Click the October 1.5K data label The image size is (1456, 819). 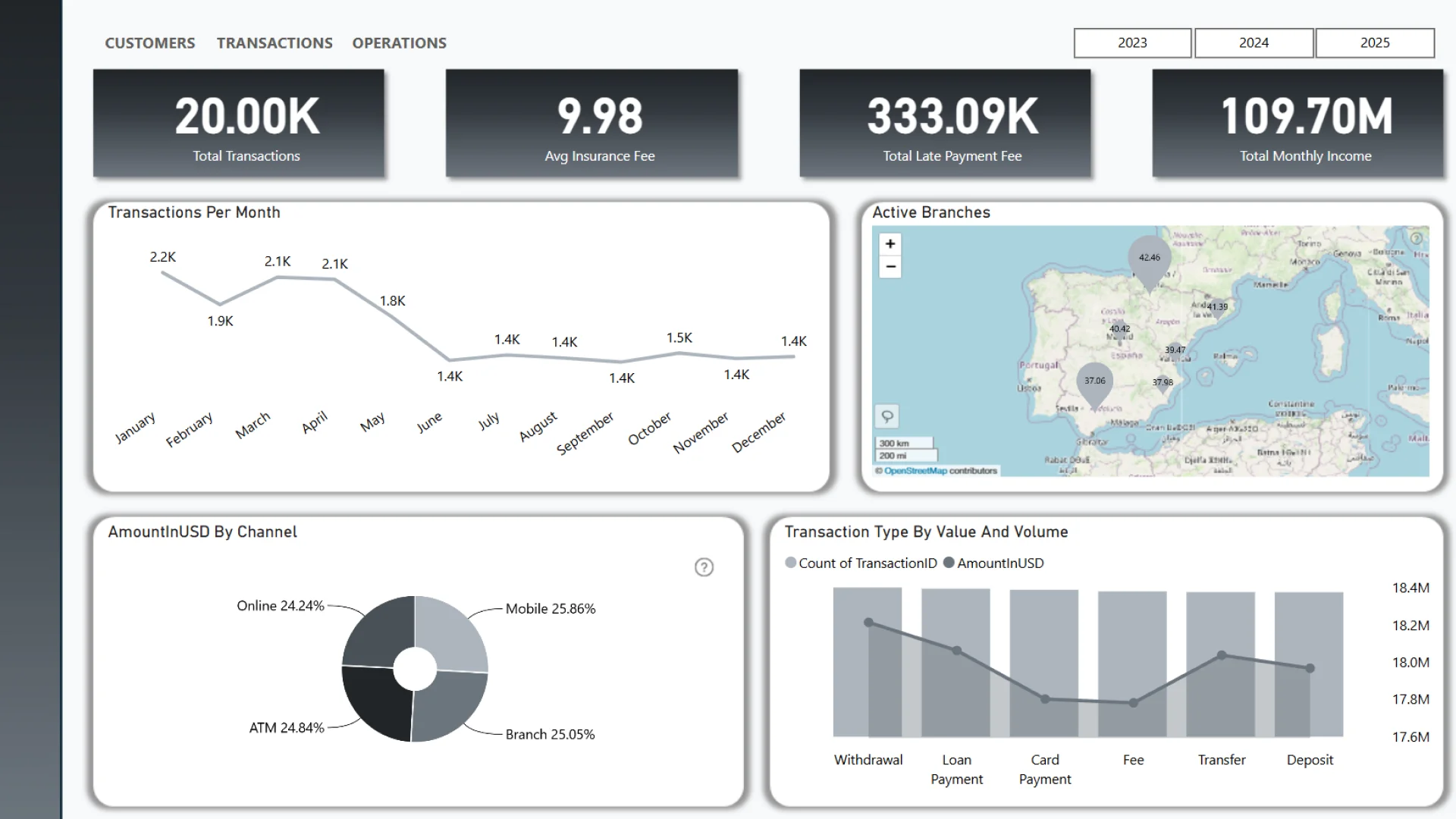(x=679, y=338)
